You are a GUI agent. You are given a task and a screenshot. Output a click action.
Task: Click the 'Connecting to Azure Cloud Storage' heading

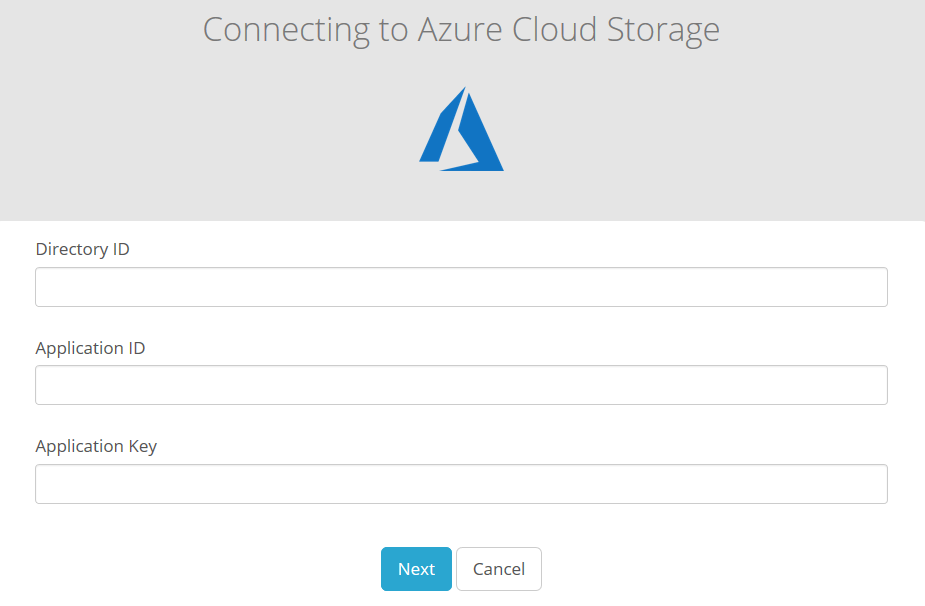[461, 29]
